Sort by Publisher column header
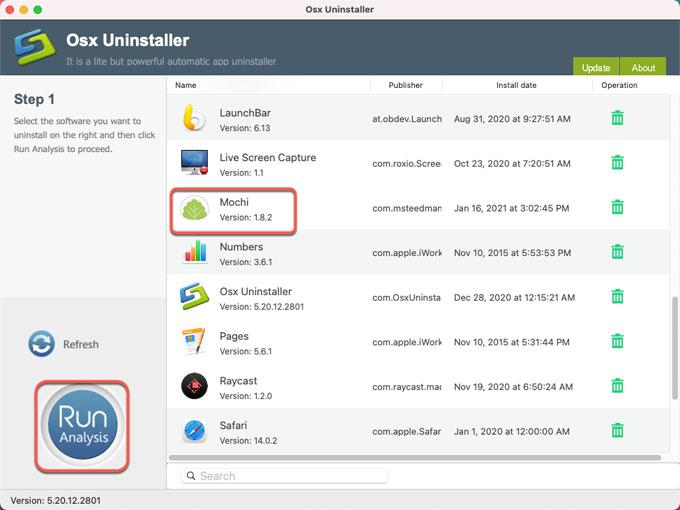680x510 pixels. (405, 86)
